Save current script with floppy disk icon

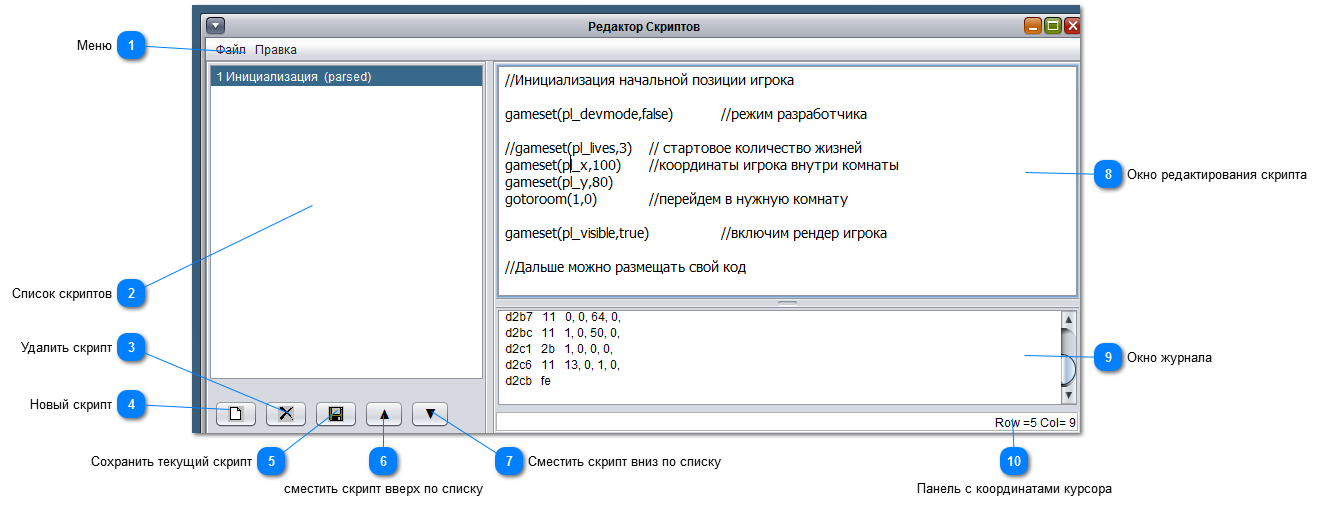336,414
